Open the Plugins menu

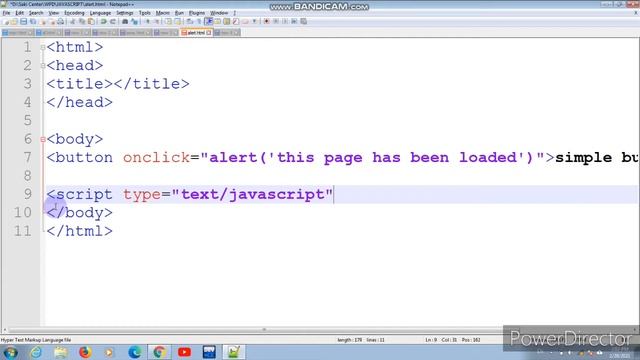click(197, 13)
